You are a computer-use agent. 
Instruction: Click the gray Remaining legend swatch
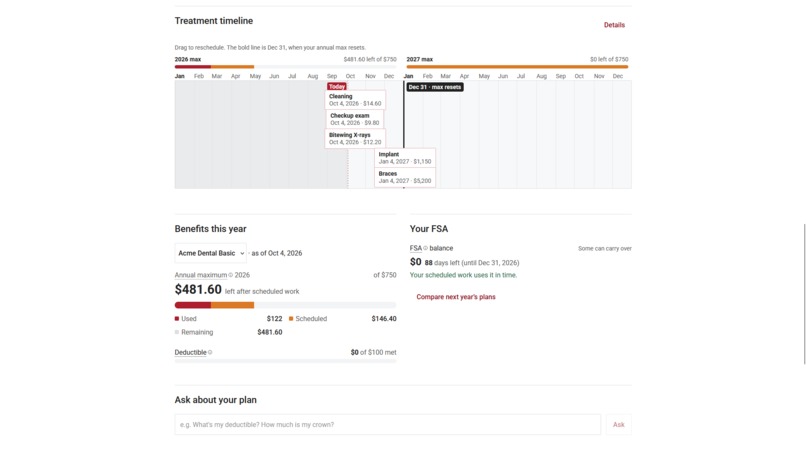(177, 332)
